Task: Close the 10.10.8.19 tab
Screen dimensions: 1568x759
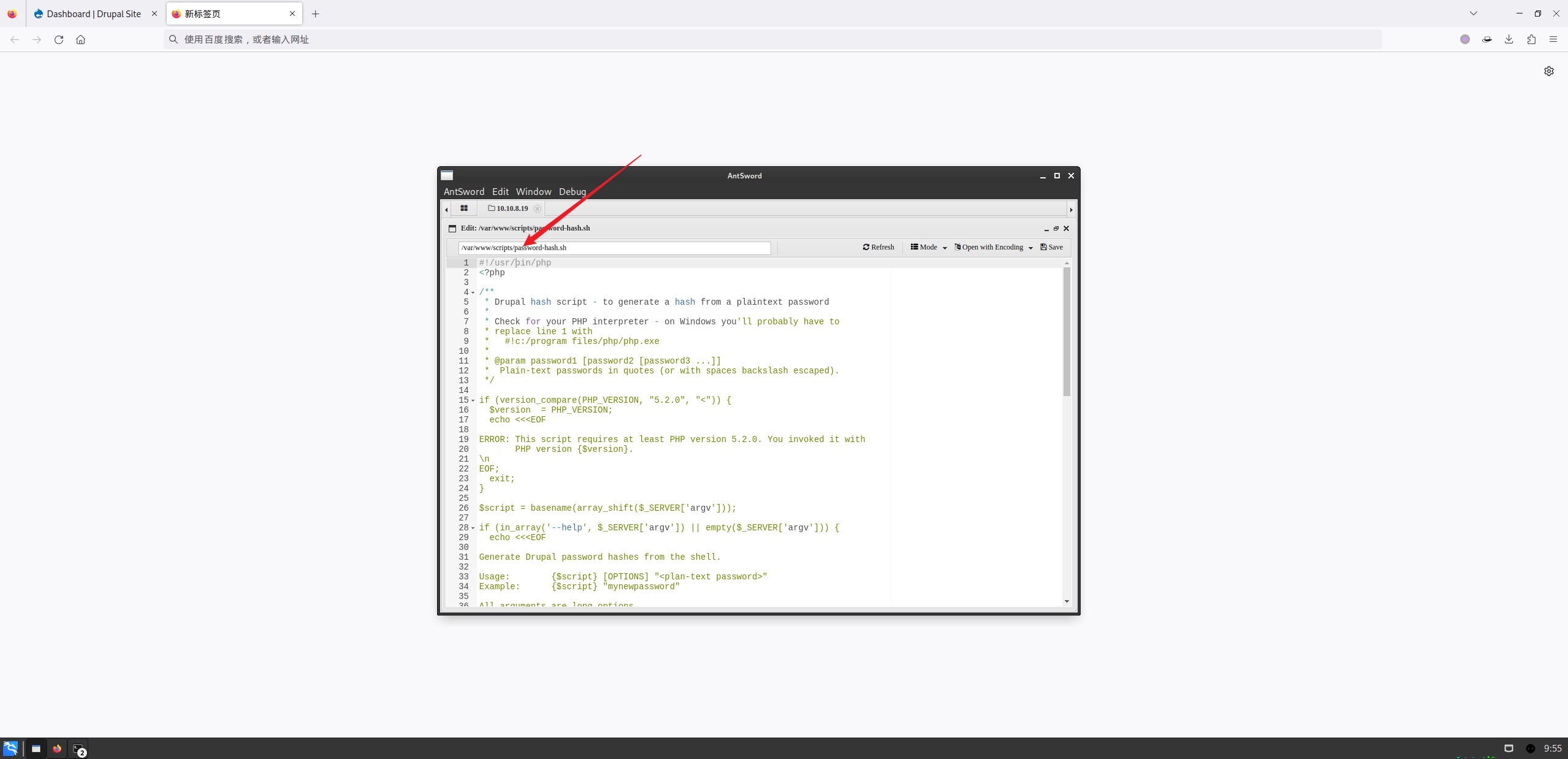Action: [537, 208]
